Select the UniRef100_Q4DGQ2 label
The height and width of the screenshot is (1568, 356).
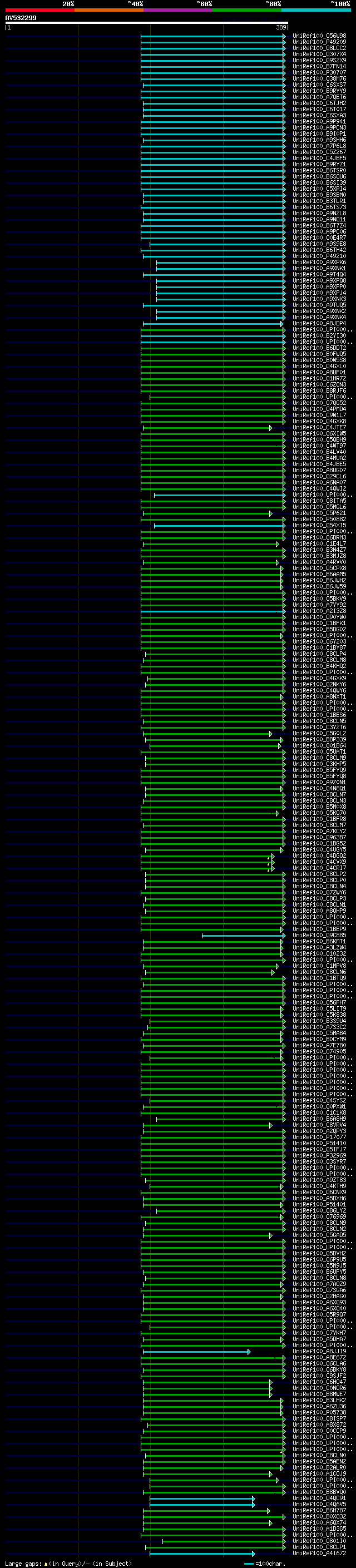(x=319, y=856)
